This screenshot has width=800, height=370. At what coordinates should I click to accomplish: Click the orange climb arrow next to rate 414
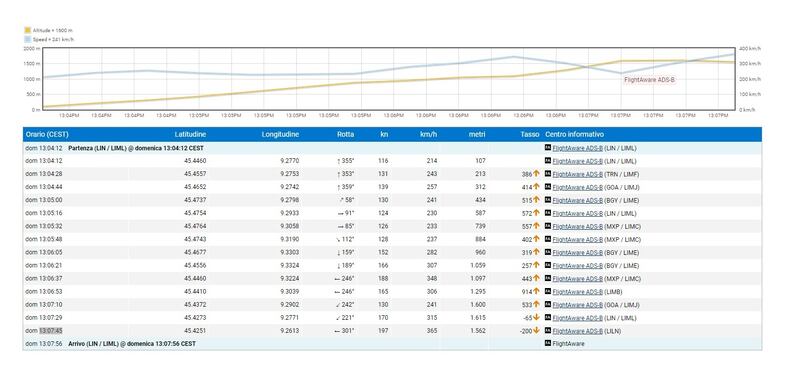pos(536,187)
